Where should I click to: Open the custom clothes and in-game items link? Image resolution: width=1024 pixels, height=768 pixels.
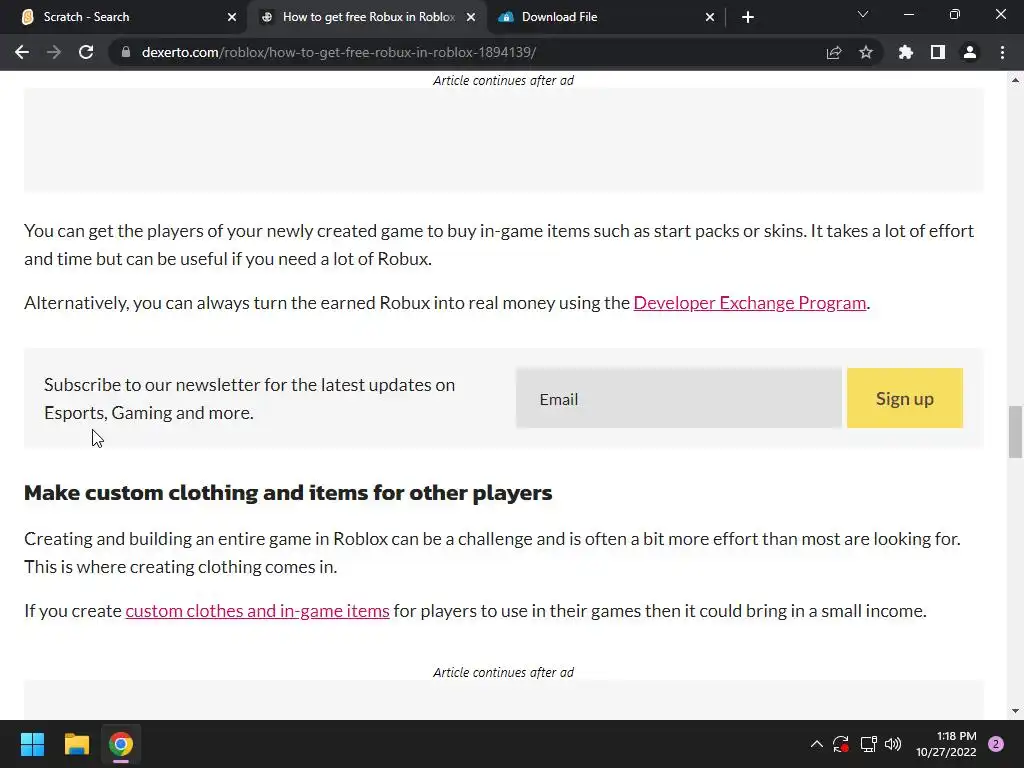coord(257,611)
